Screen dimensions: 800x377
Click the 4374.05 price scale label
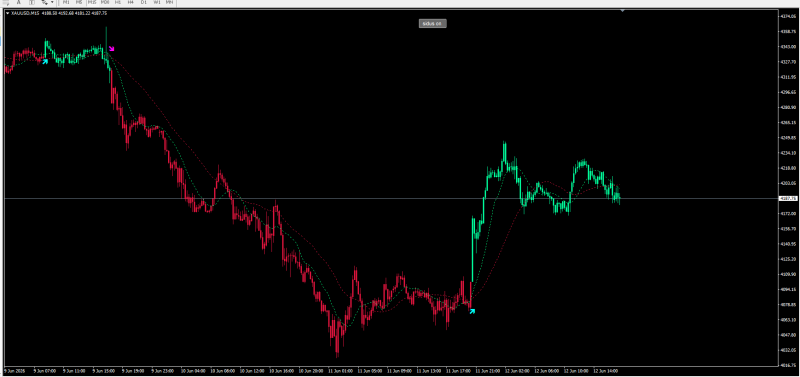[788, 16]
